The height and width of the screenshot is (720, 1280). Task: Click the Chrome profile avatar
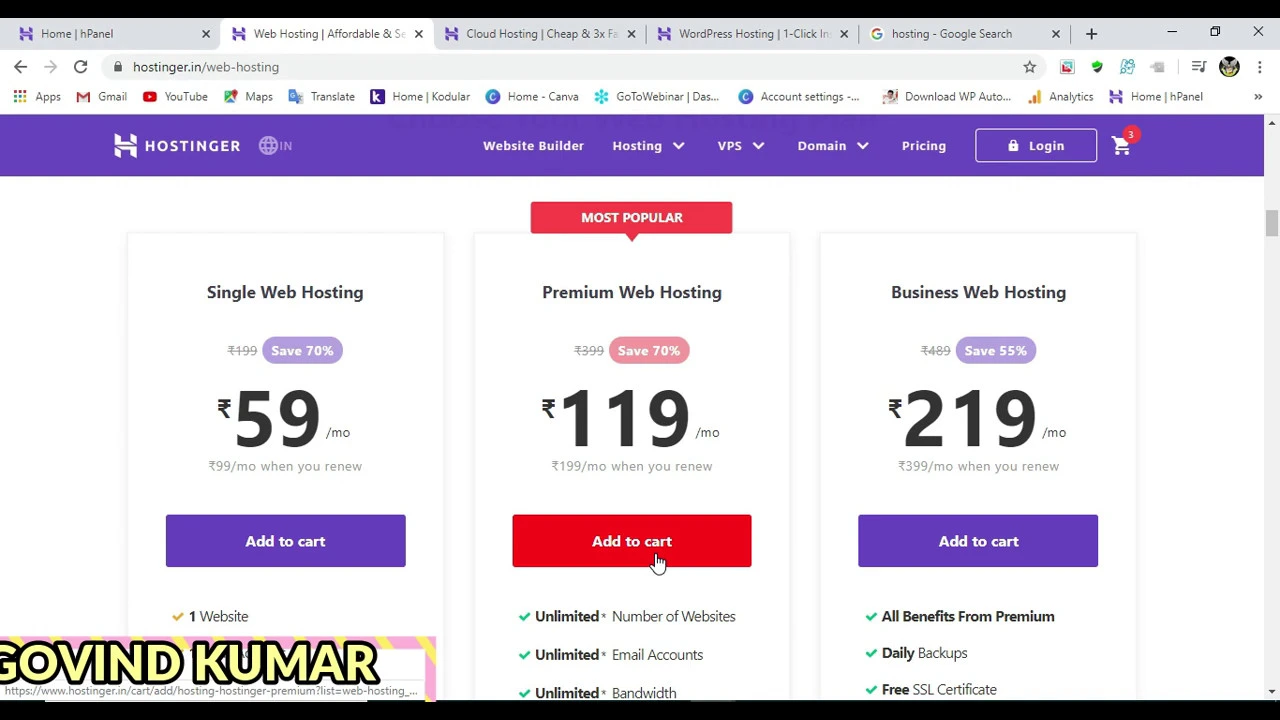[x=1229, y=67]
